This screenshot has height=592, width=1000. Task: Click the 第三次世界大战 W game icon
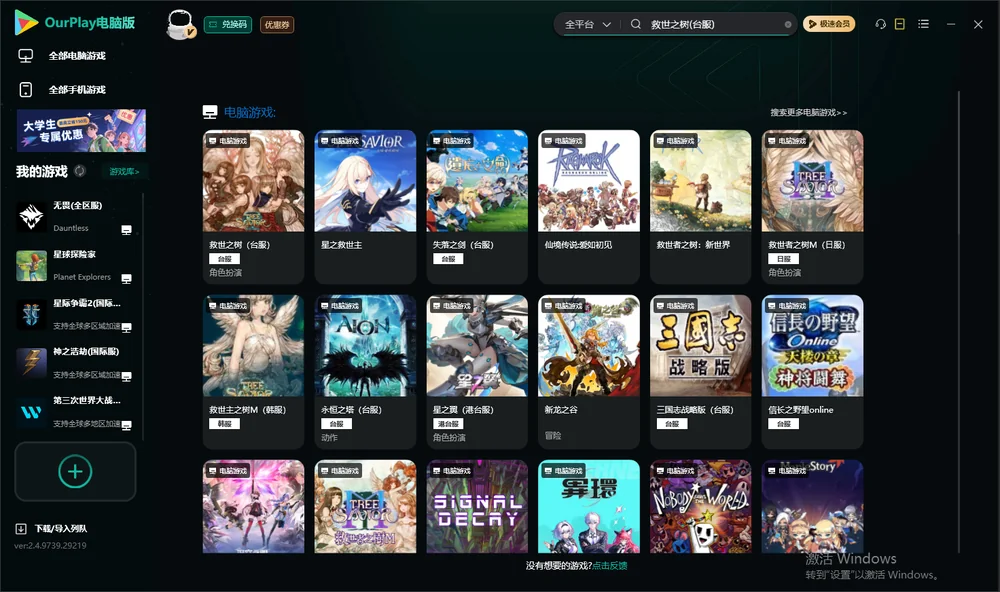pyautogui.click(x=31, y=412)
